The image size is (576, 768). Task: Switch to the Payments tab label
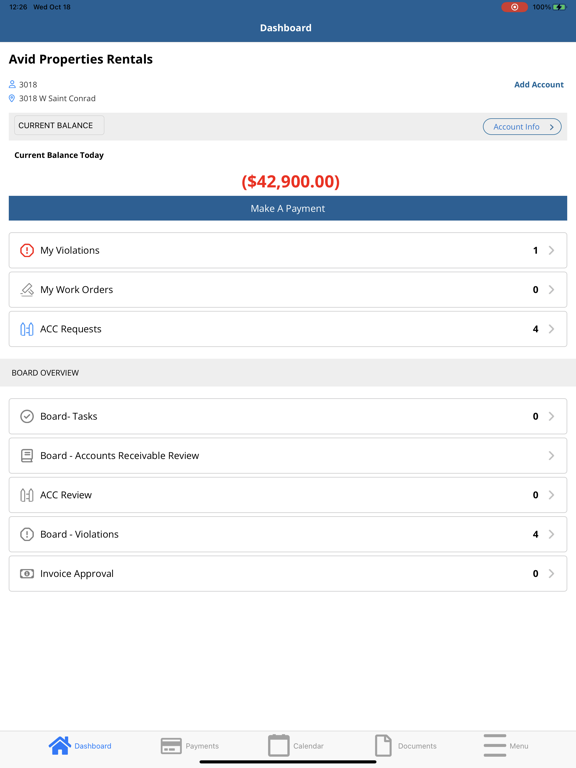point(202,746)
